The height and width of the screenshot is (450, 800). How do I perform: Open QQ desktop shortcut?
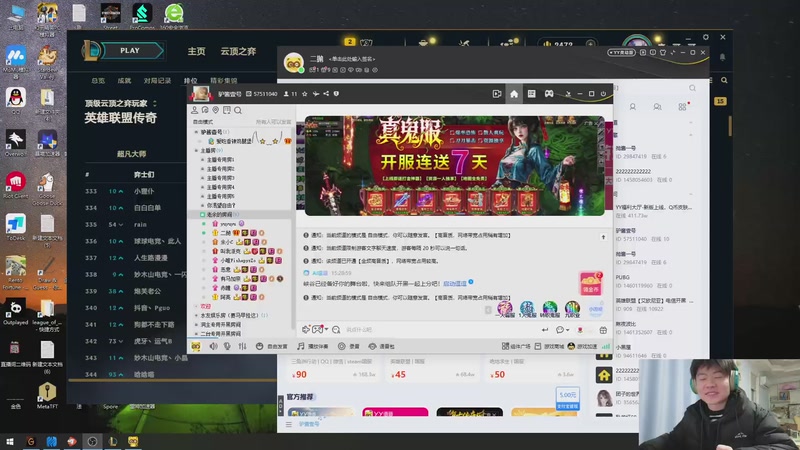pyautogui.click(x=16, y=101)
